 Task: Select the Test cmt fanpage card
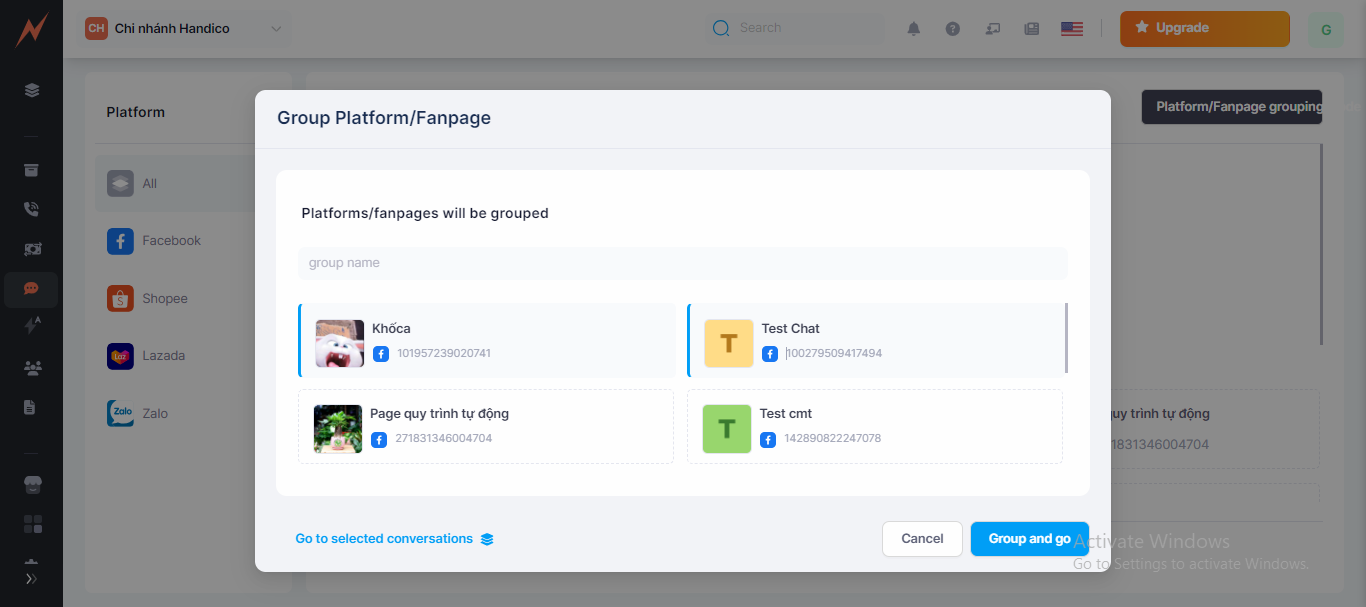pos(874,427)
